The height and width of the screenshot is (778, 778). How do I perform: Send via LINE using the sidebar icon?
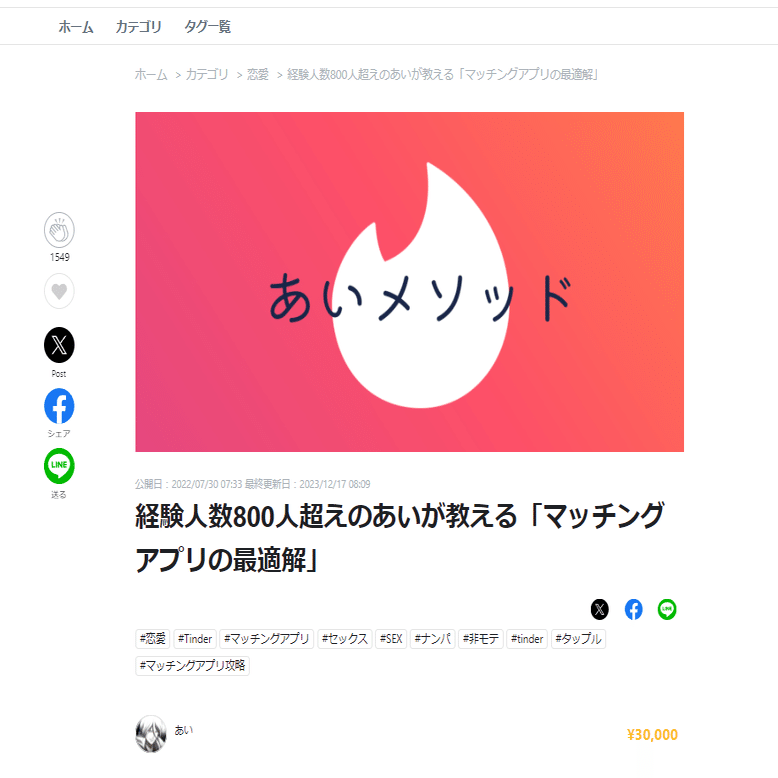tap(59, 466)
